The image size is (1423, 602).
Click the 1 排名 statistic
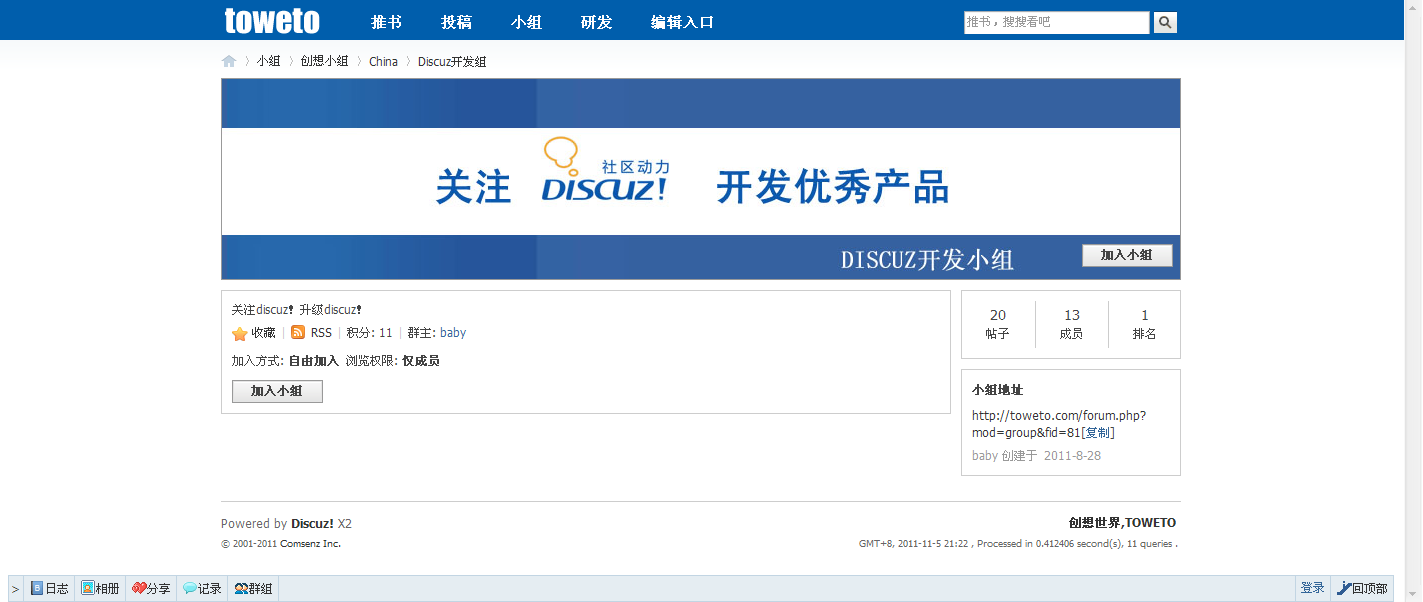1145,324
